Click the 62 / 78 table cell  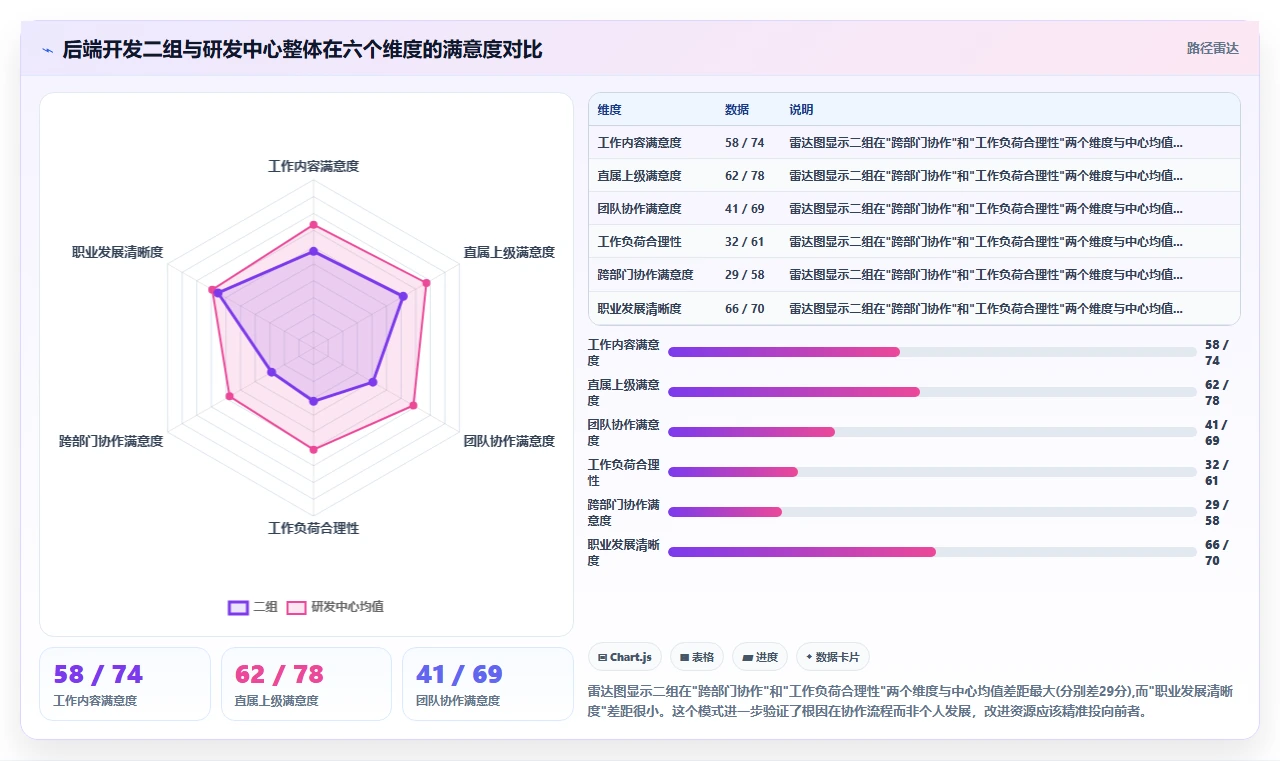pos(744,176)
